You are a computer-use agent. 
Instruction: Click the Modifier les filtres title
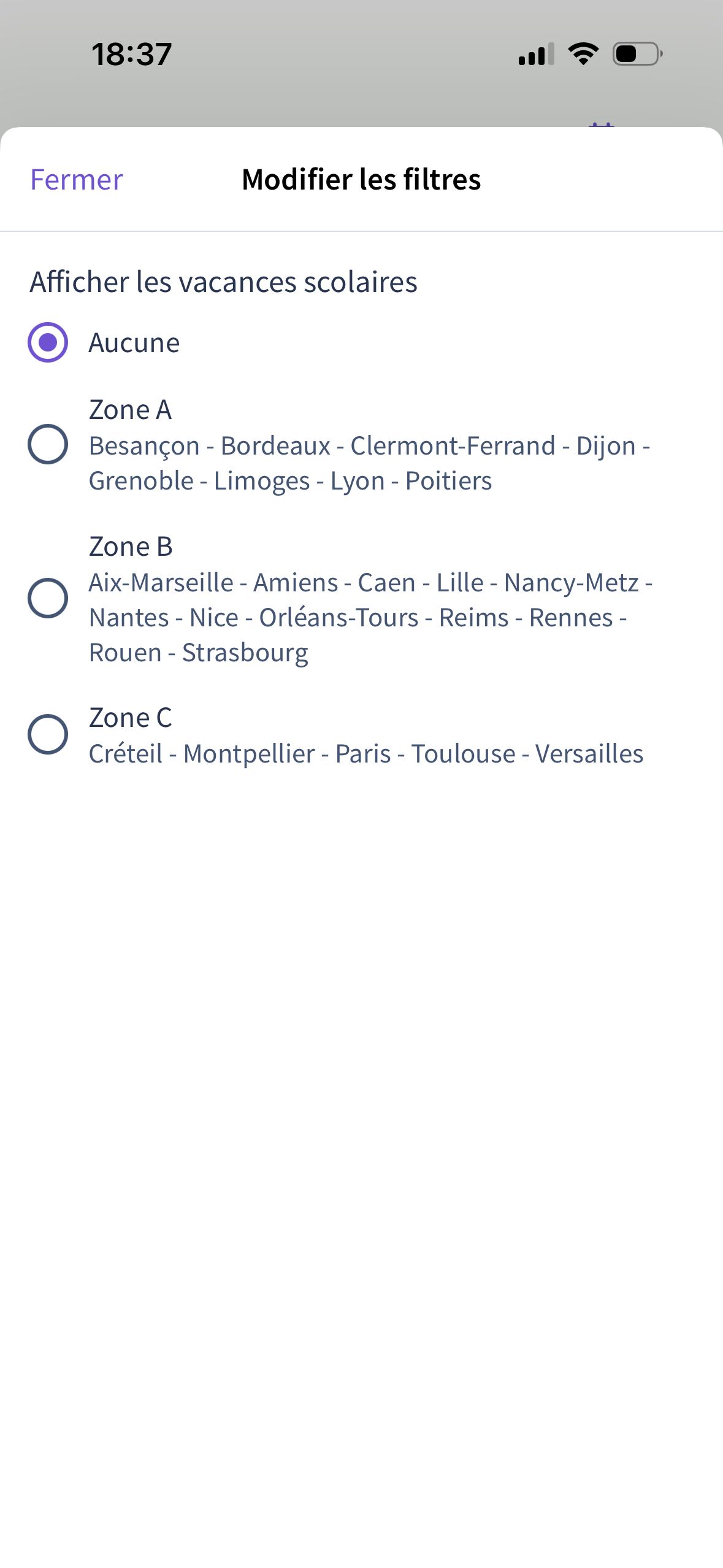pyautogui.click(x=361, y=180)
